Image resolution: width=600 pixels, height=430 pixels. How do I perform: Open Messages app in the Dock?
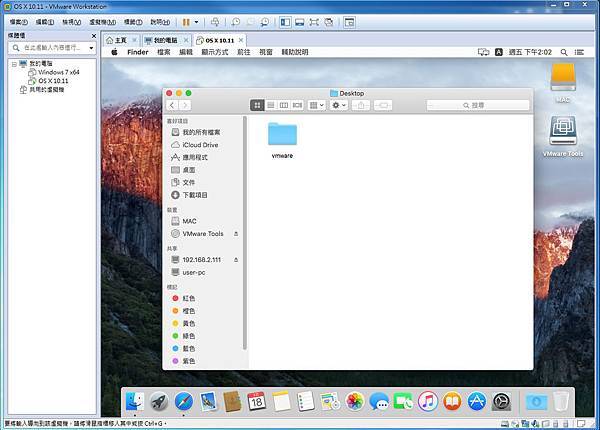pos(379,402)
